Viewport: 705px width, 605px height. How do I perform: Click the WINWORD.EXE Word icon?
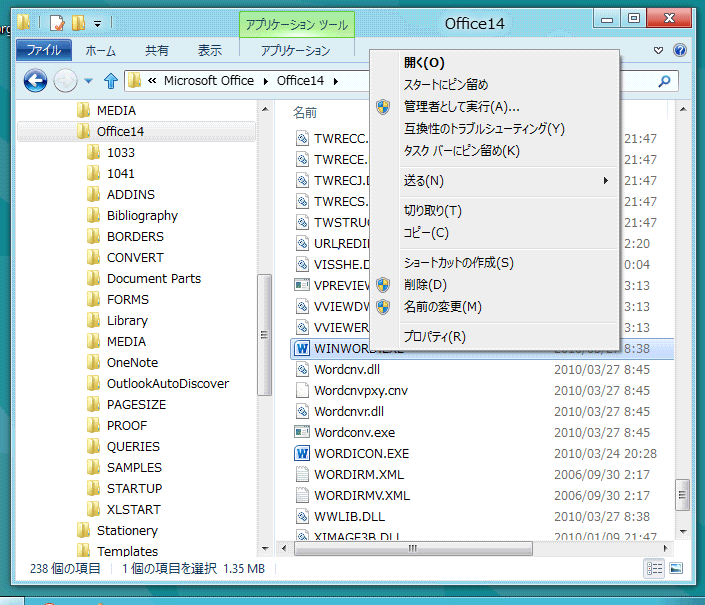(302, 348)
